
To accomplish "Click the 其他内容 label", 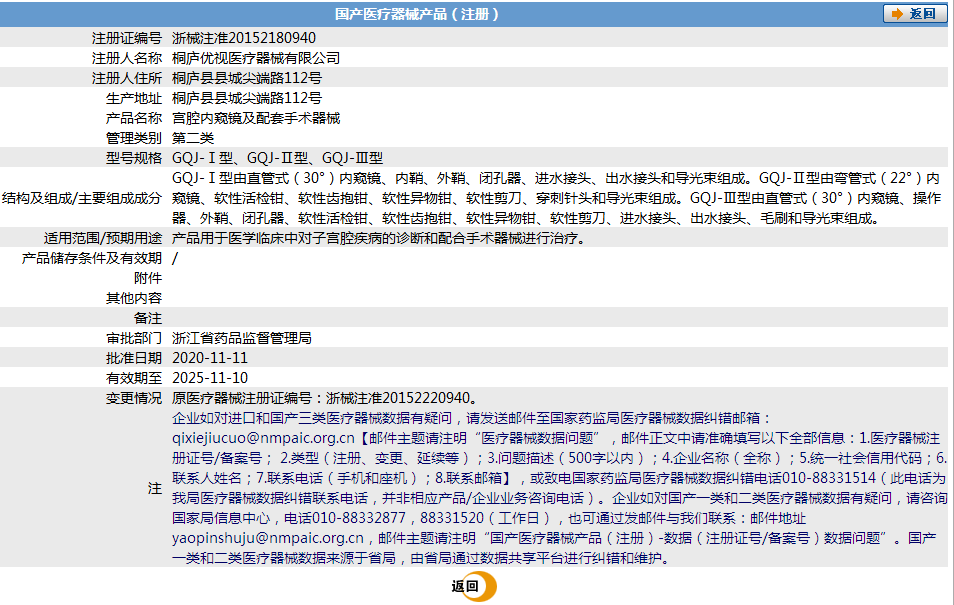I will 134,298.
